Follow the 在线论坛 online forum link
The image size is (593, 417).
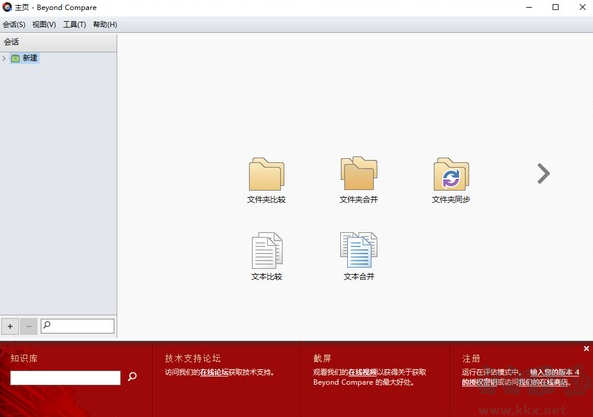(x=214, y=372)
